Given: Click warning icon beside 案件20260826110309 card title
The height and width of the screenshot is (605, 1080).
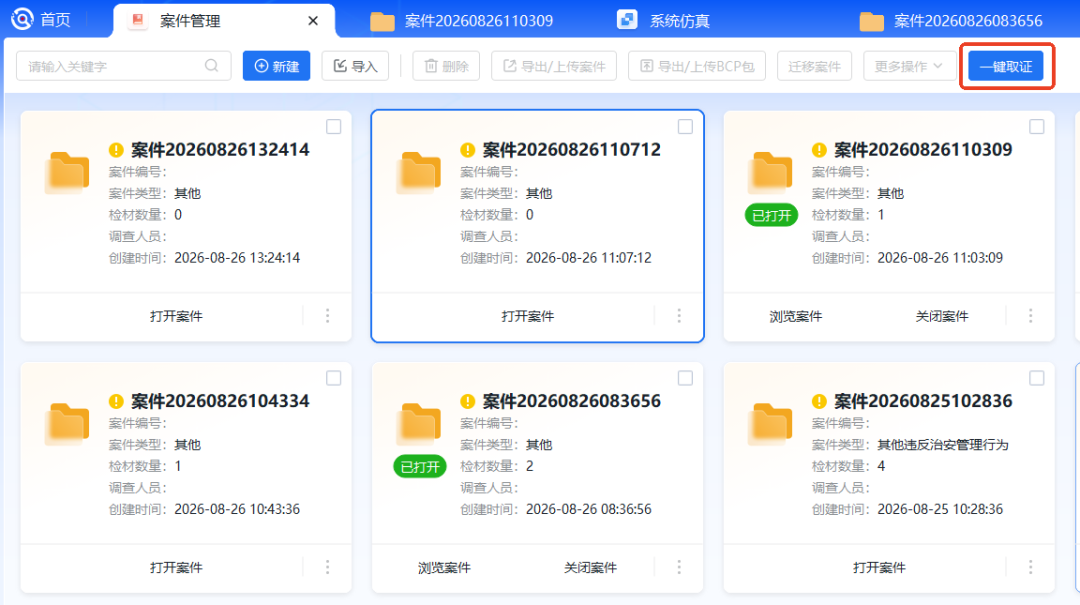Looking at the screenshot, I should pos(819,150).
